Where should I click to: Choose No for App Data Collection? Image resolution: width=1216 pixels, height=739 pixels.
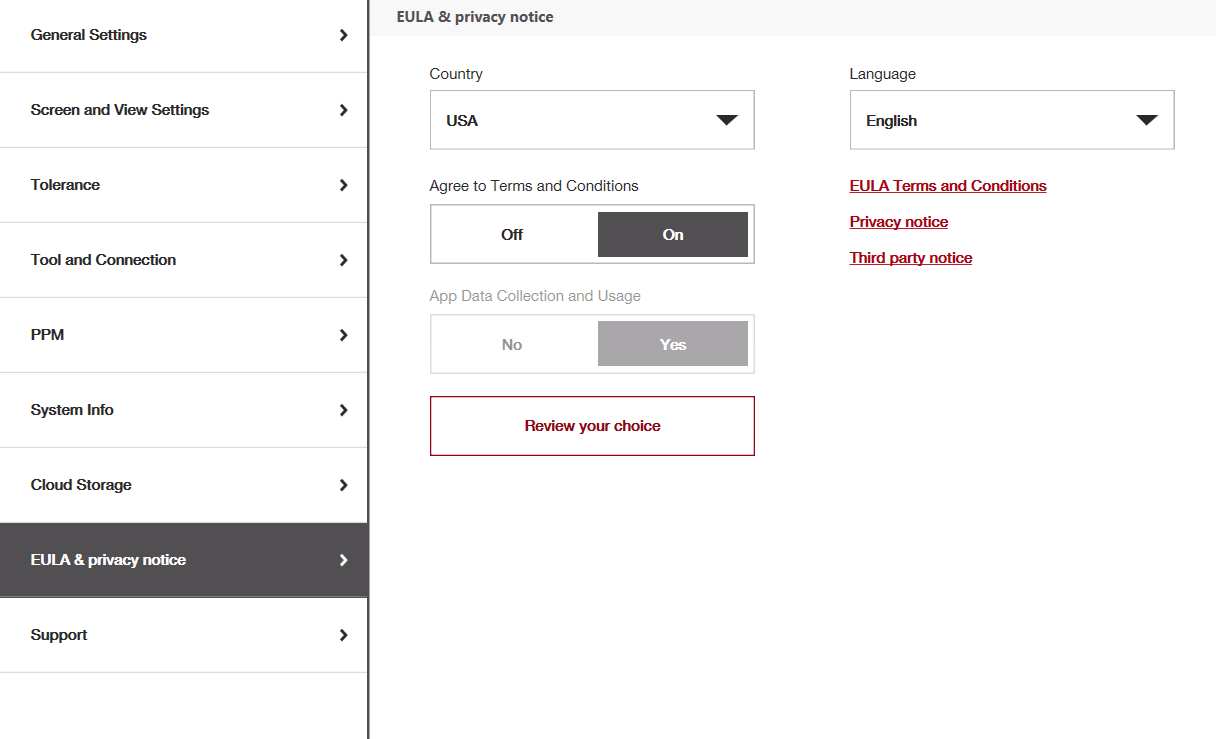pos(512,345)
